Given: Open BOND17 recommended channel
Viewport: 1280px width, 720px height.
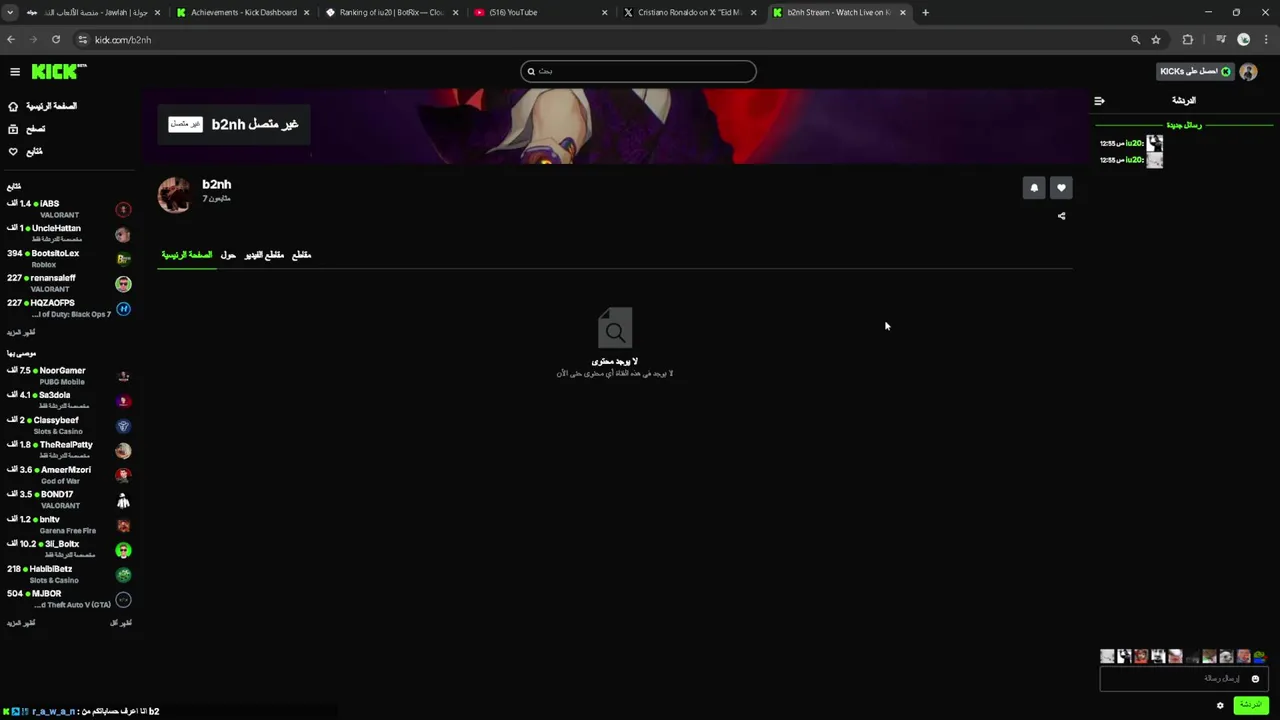Looking at the screenshot, I should coord(68,499).
